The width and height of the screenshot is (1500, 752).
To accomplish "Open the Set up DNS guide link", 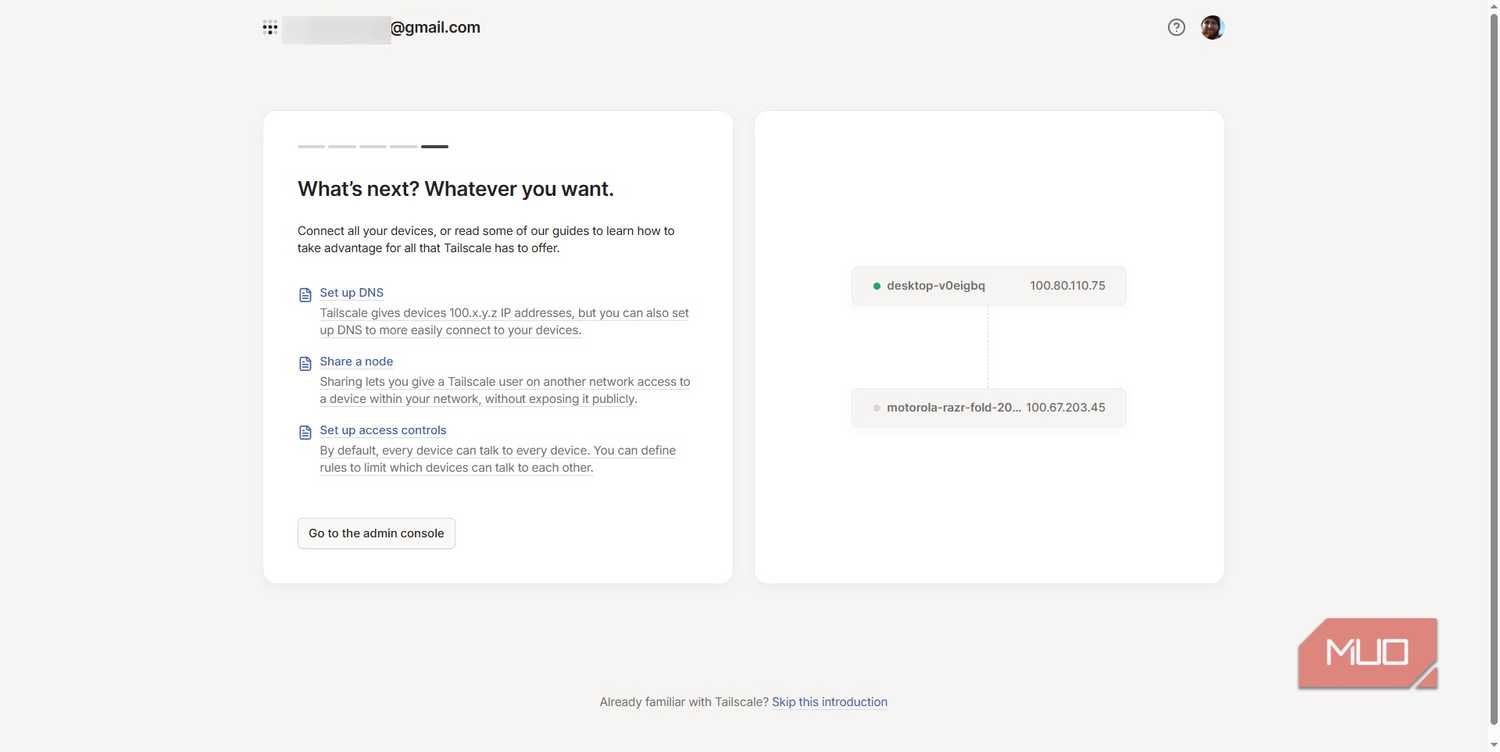I will click(x=351, y=293).
